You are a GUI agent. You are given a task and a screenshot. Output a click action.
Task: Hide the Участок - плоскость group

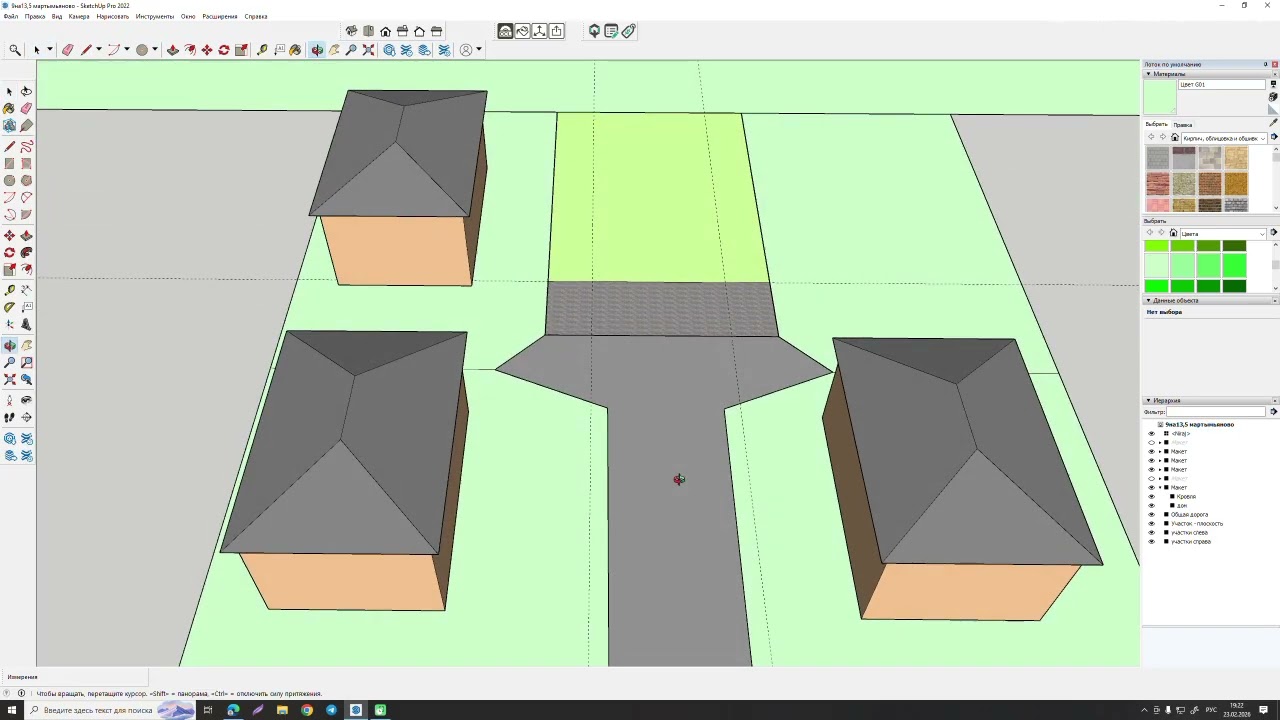(x=1152, y=524)
